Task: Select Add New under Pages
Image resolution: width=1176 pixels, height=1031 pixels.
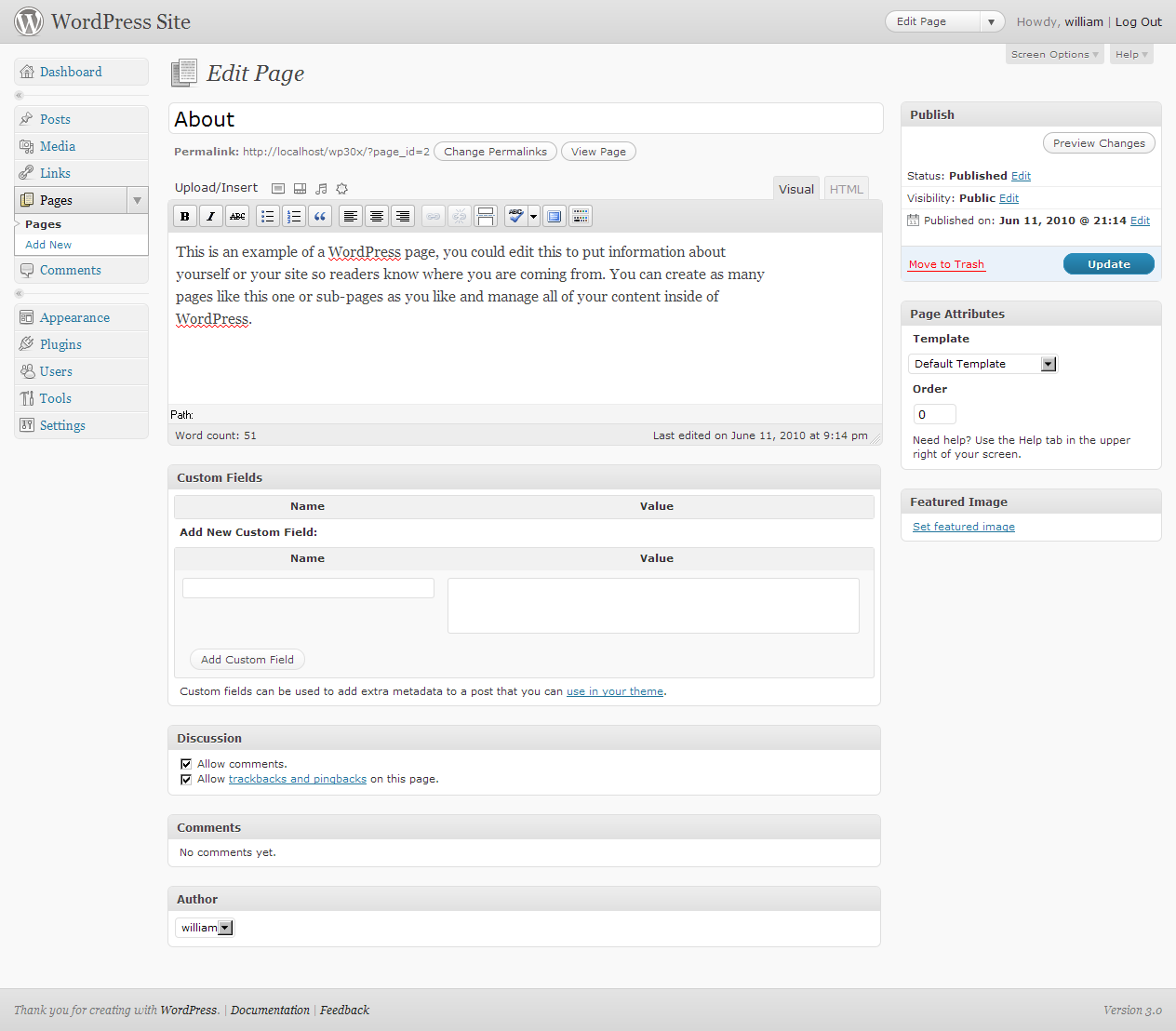Action: click(x=48, y=245)
